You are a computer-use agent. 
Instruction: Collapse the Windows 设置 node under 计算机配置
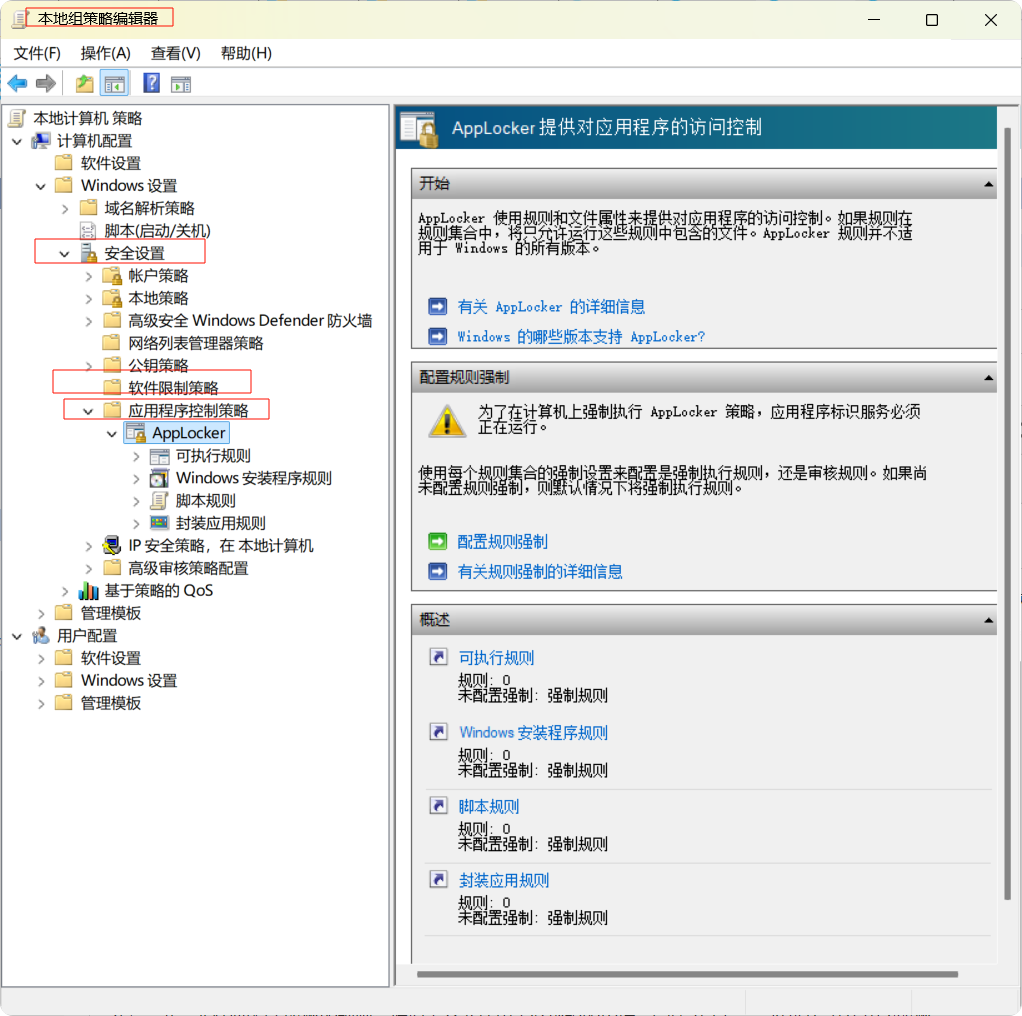41,186
